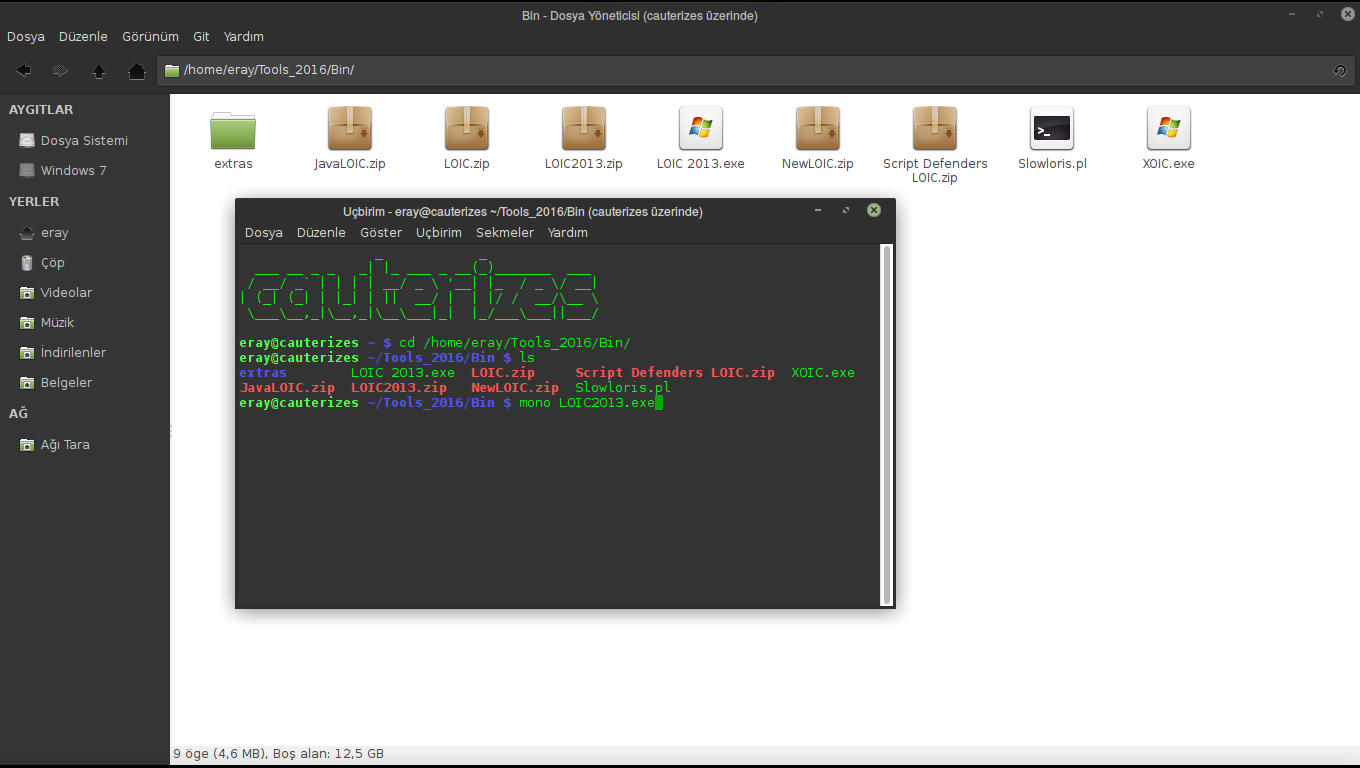The width and height of the screenshot is (1360, 768).
Task: Click the file manager's window title text
Action: [x=640, y=15]
